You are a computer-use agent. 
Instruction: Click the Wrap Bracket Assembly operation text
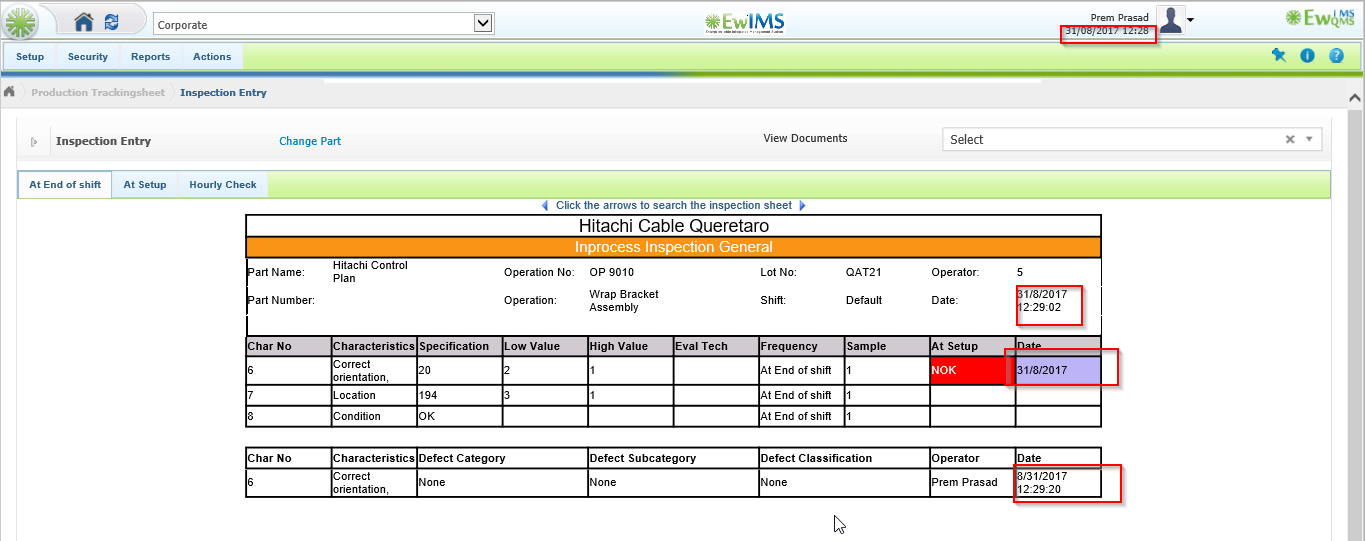click(x=624, y=301)
